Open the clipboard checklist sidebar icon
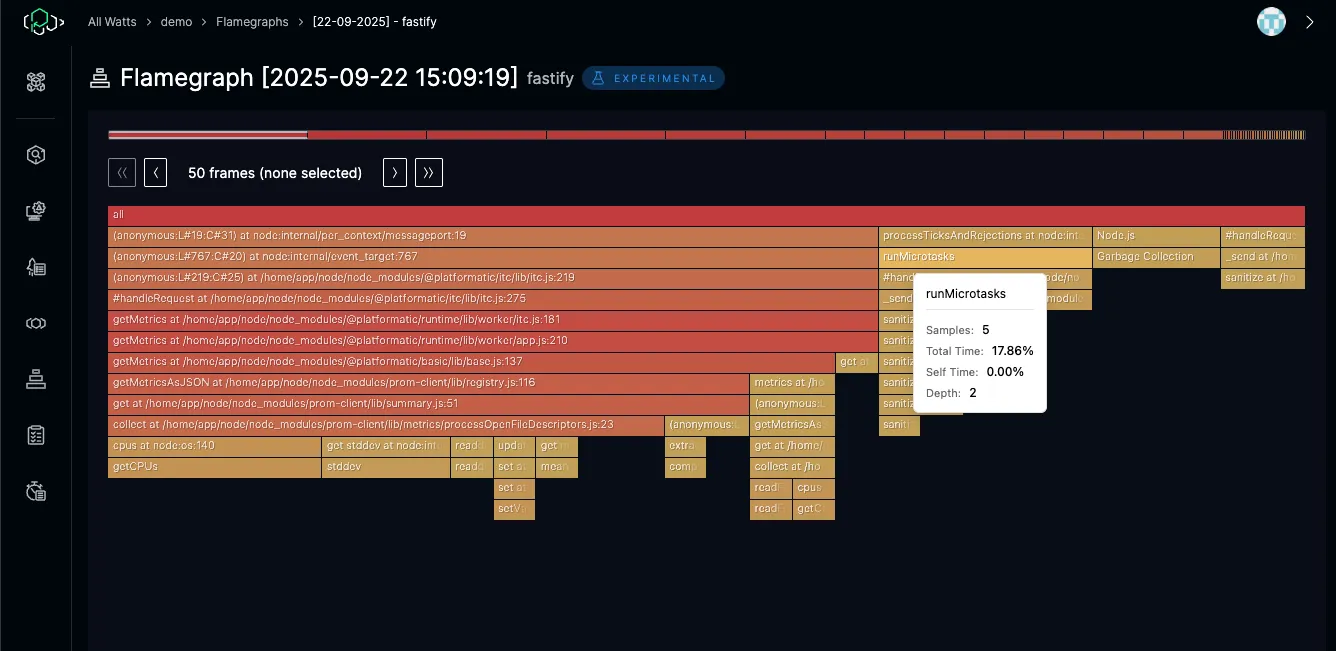 36,435
